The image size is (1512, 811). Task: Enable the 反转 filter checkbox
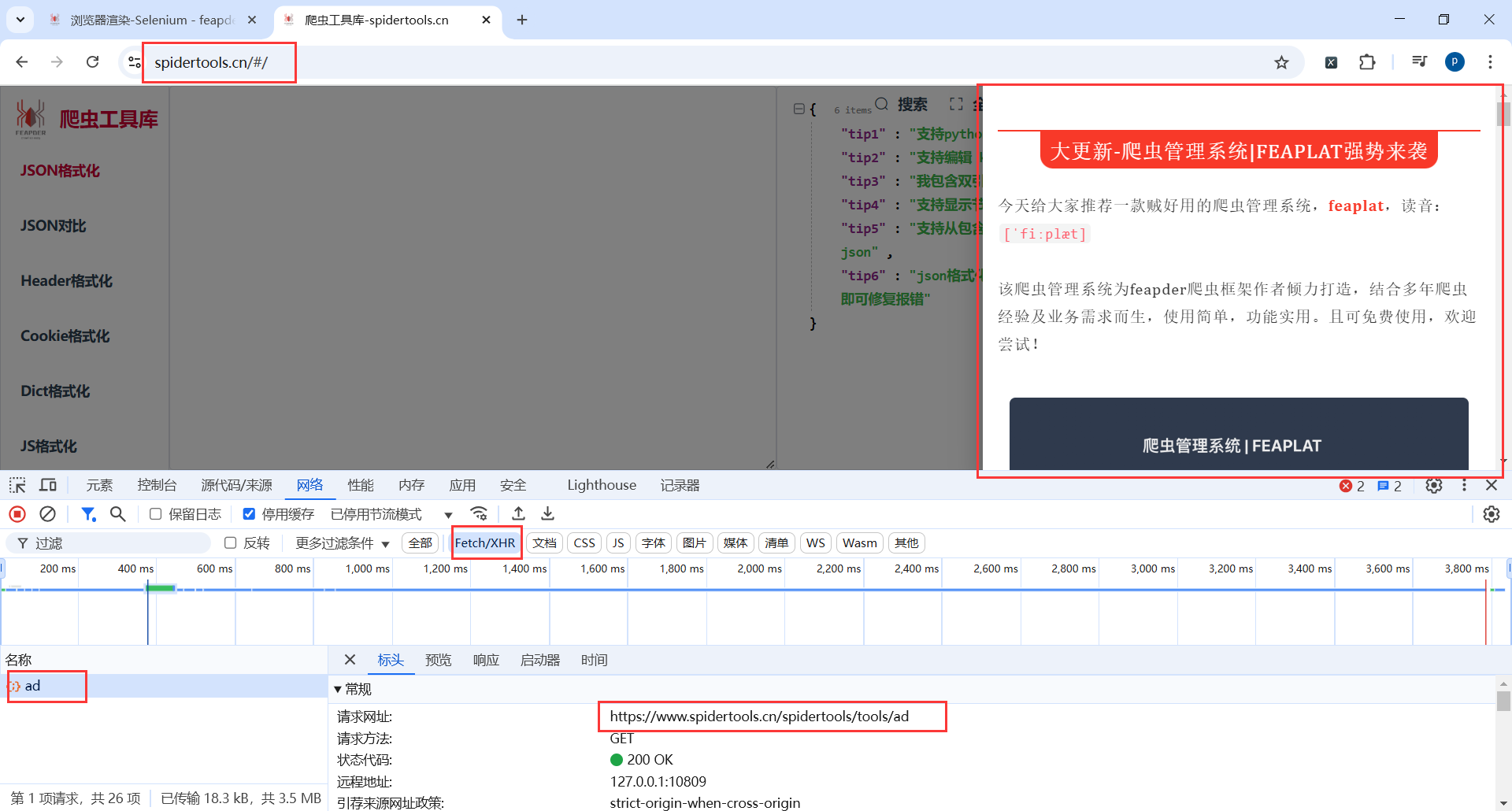[x=230, y=543]
